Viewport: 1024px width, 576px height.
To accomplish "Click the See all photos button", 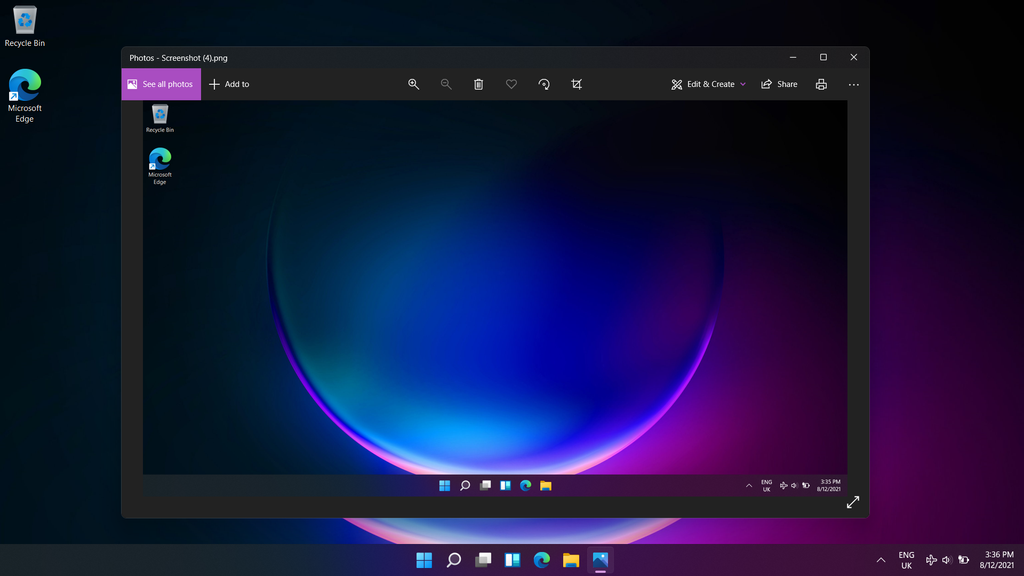I will tap(161, 84).
